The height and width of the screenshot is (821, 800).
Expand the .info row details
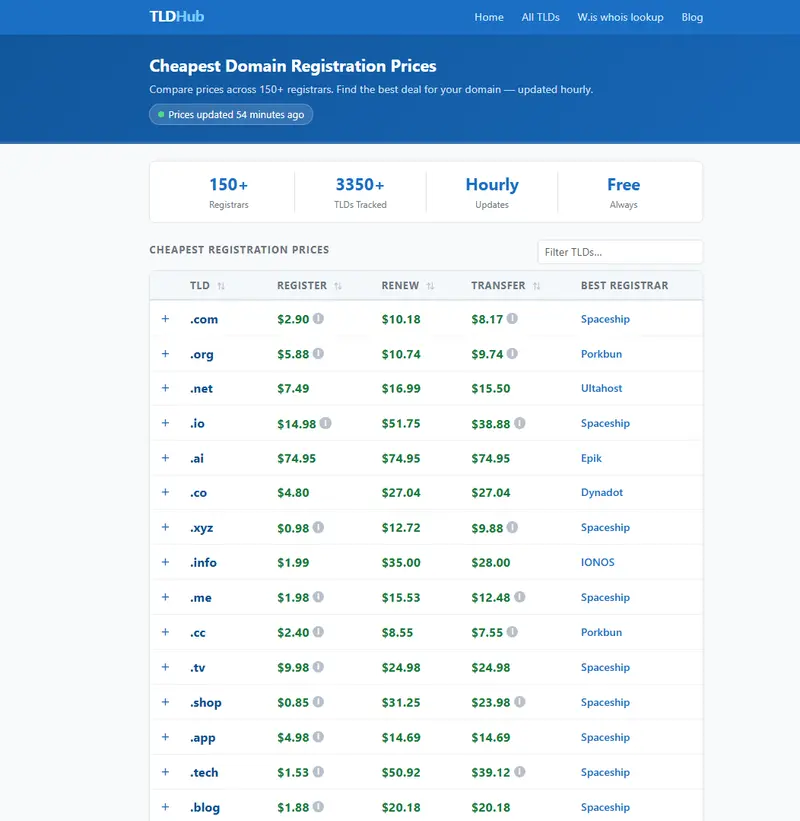tap(166, 562)
